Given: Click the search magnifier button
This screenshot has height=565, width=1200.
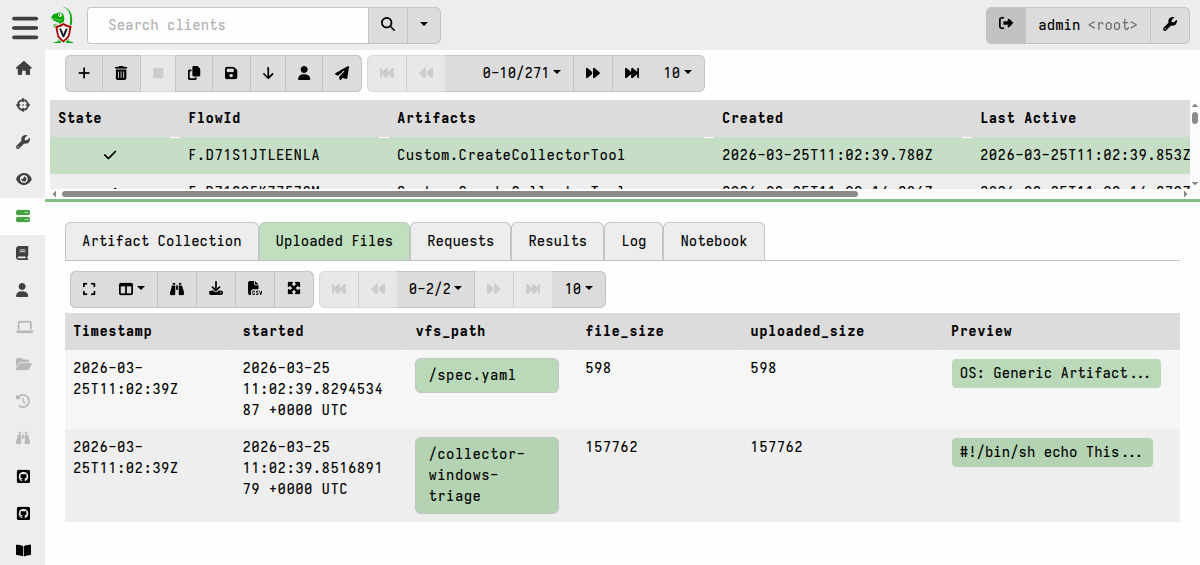Looking at the screenshot, I should coord(388,25).
